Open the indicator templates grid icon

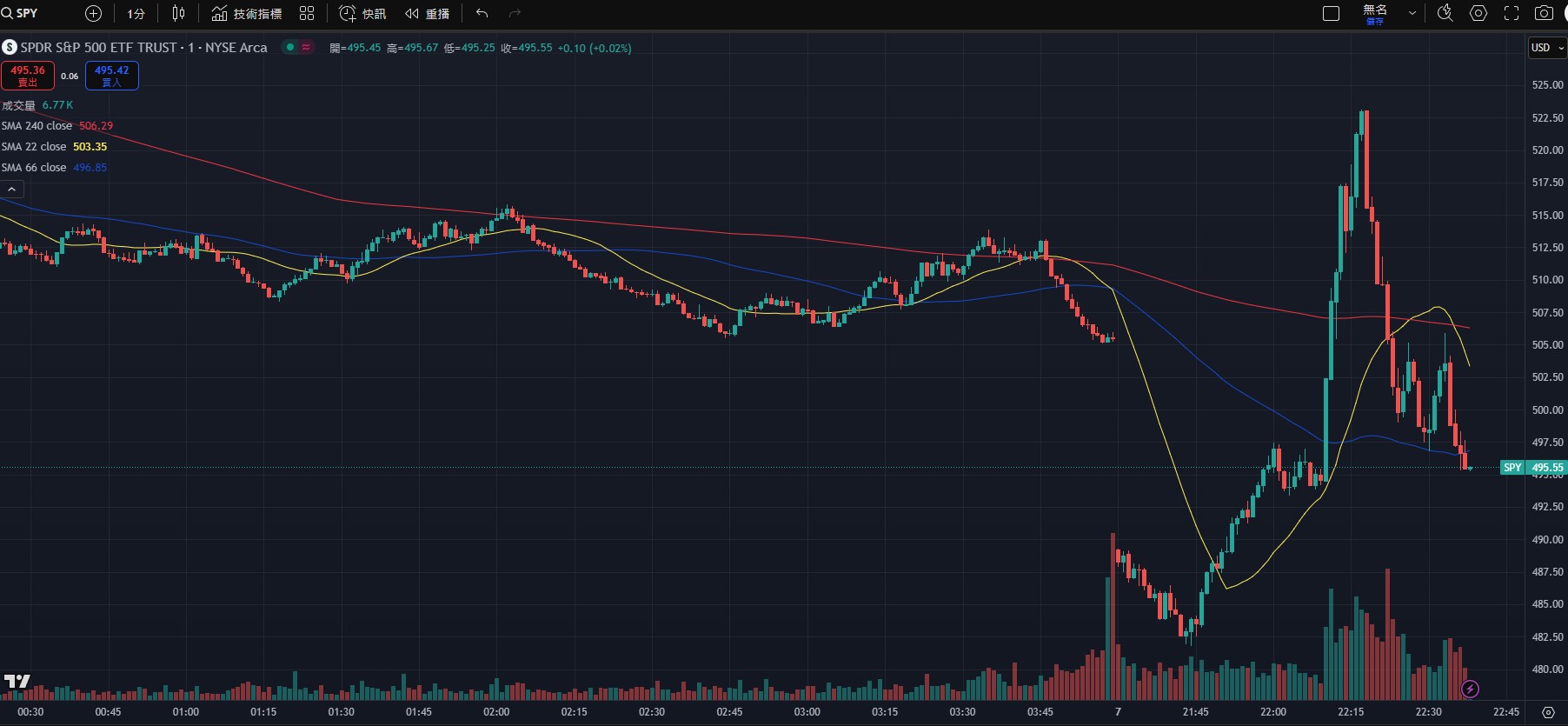click(x=307, y=13)
